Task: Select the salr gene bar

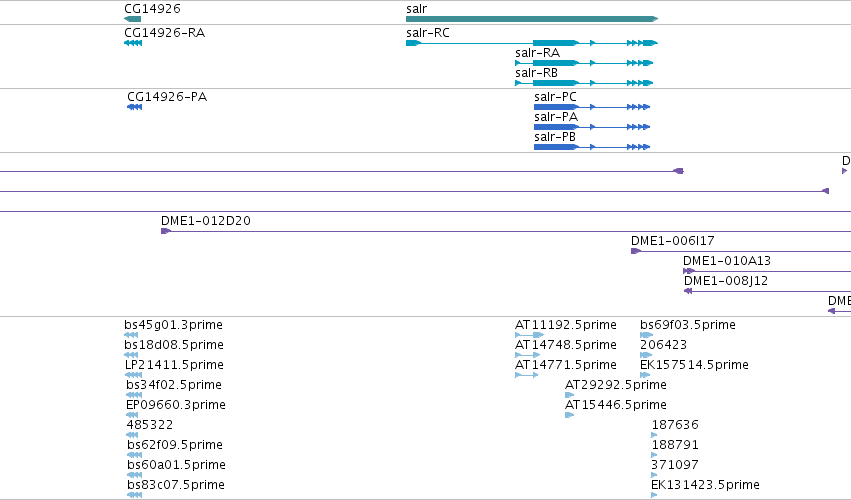Action: [x=532, y=19]
